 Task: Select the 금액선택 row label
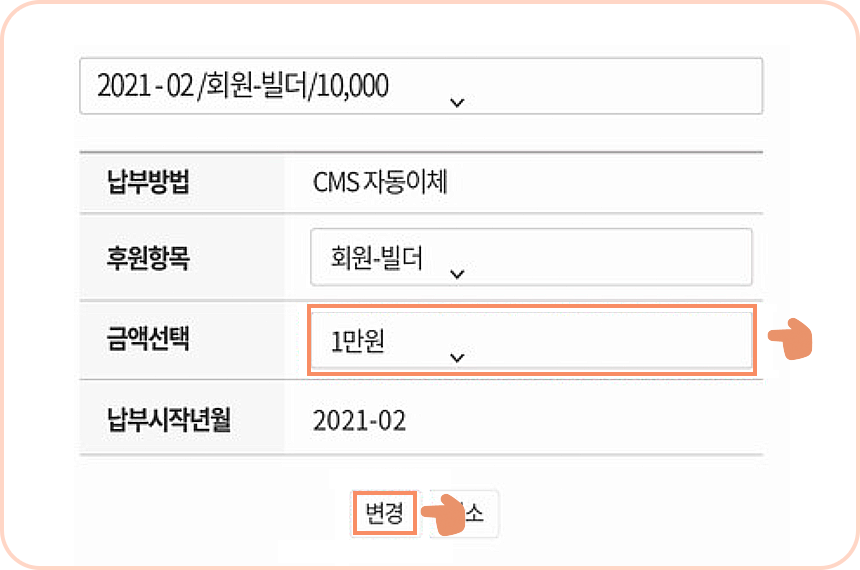148,338
